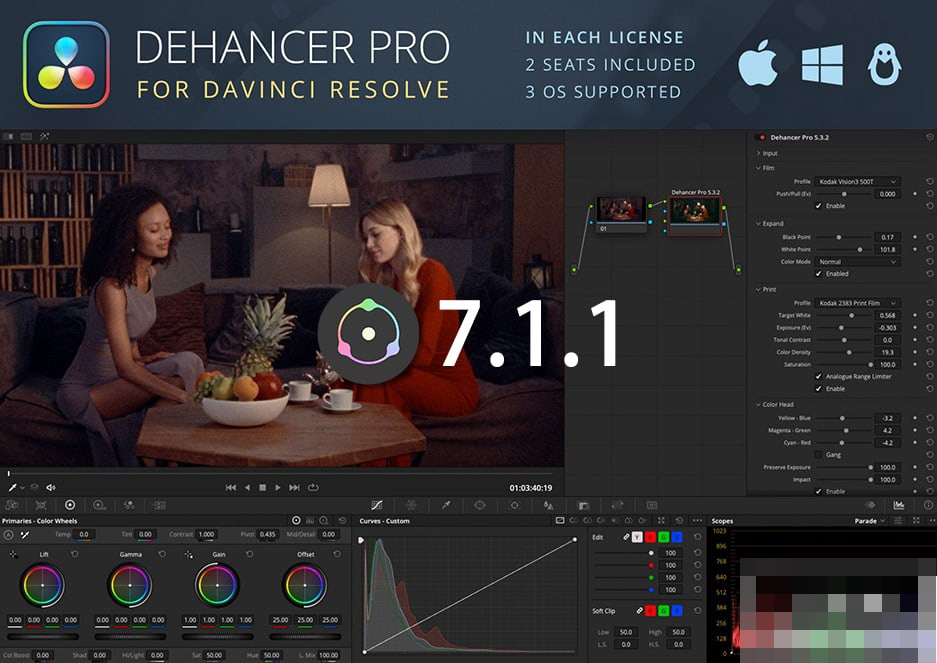
Task: Open the Scopes palette icon
Action: click(898, 506)
